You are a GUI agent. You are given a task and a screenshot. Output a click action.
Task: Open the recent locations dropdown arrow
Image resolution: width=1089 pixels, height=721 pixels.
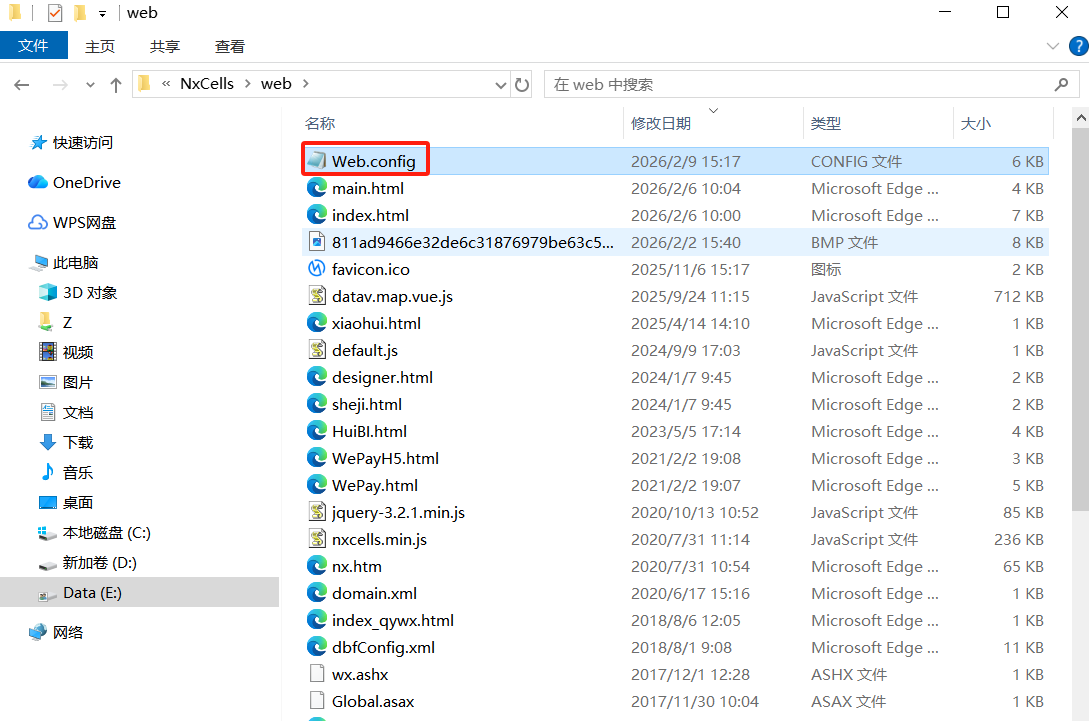click(90, 85)
